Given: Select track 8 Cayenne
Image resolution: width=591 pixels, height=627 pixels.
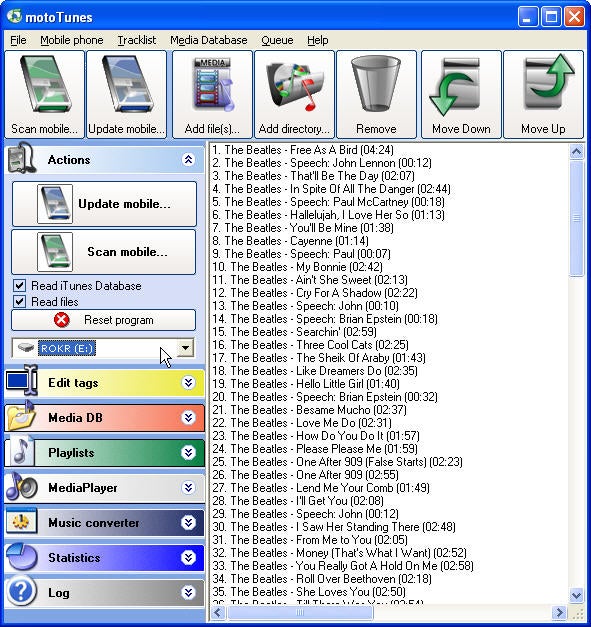Looking at the screenshot, I should click(x=290, y=241).
